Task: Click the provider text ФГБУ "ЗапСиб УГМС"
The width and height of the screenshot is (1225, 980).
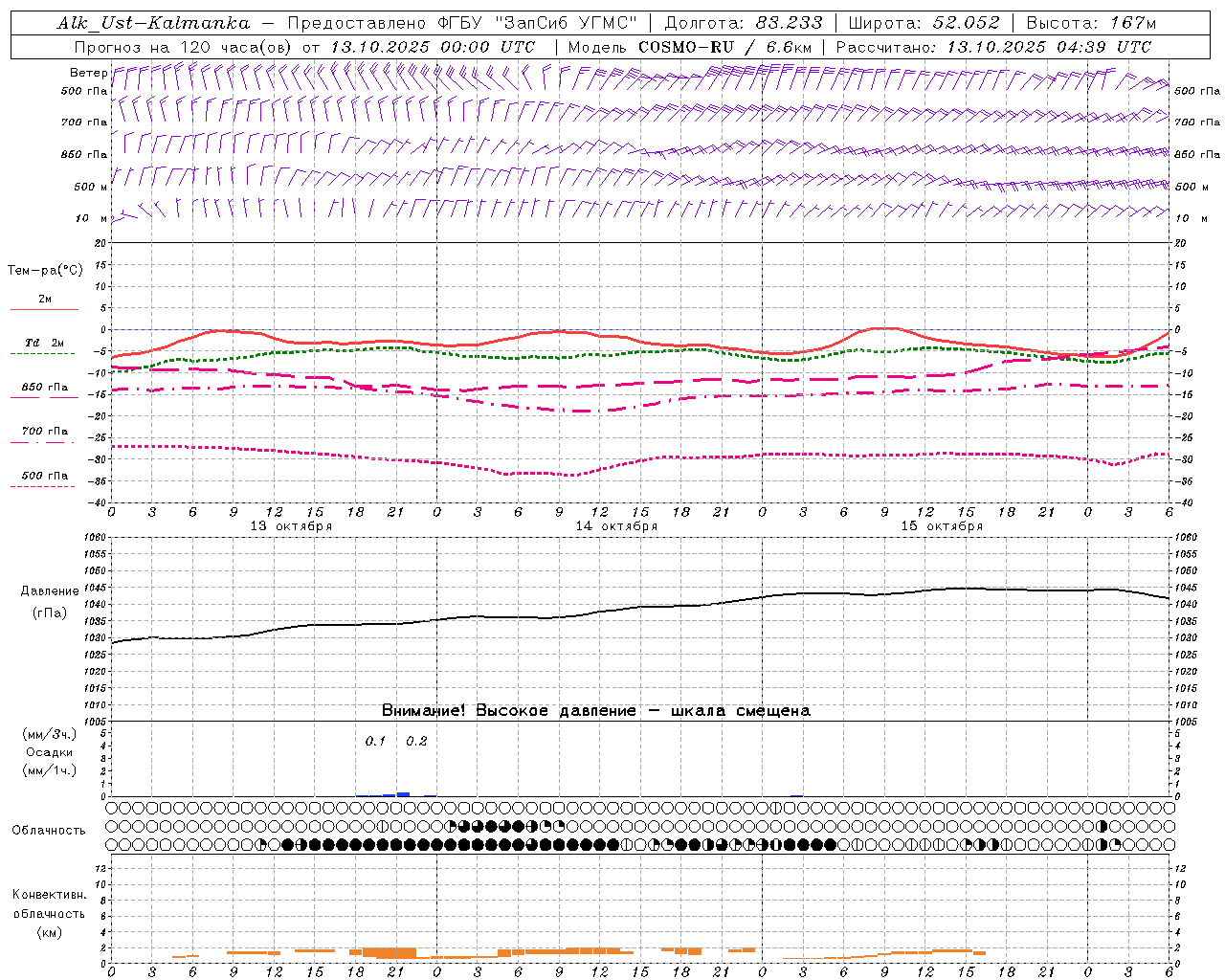Action: pyautogui.click(x=536, y=23)
